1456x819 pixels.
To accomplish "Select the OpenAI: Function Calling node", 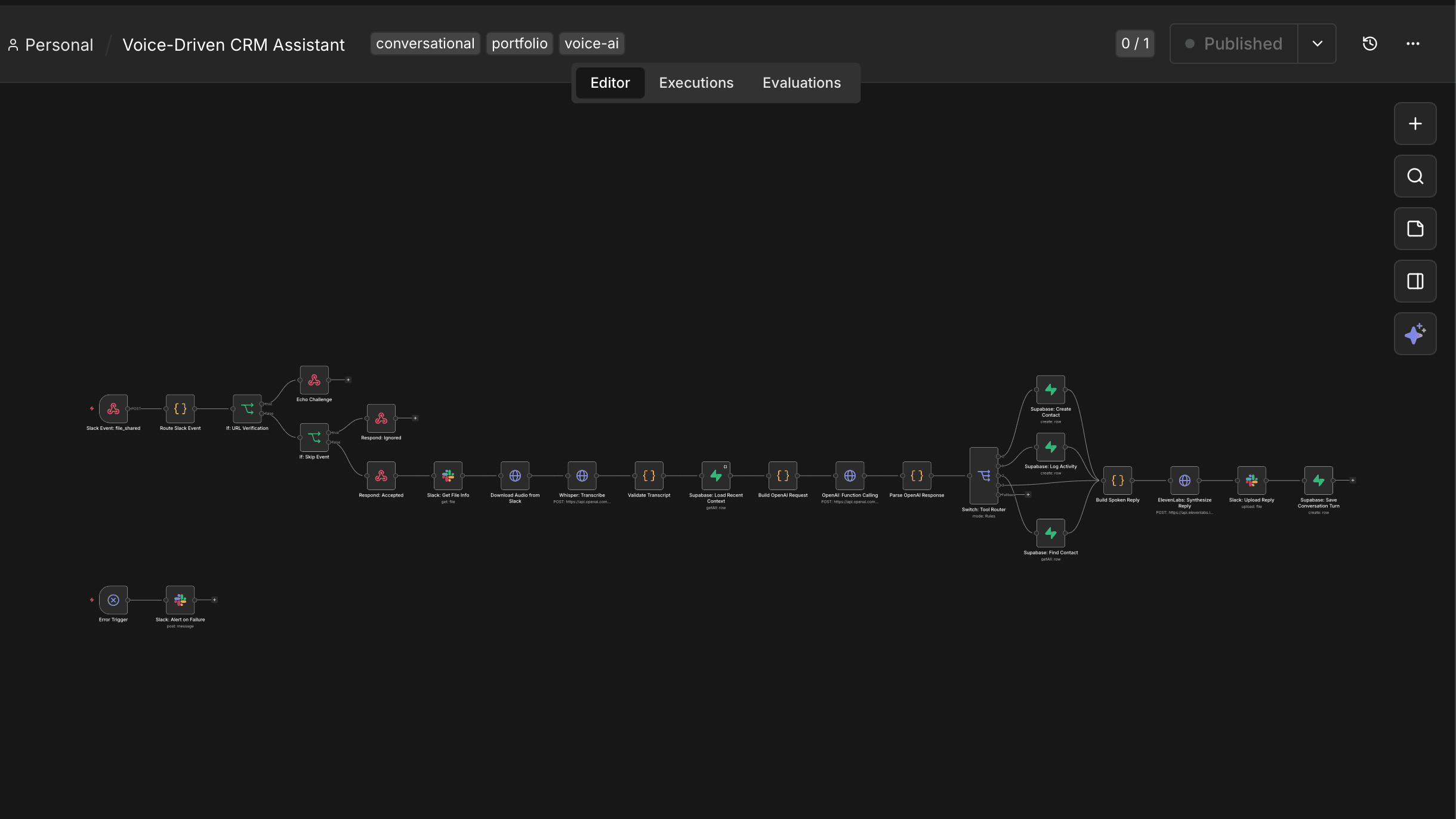I will point(850,476).
